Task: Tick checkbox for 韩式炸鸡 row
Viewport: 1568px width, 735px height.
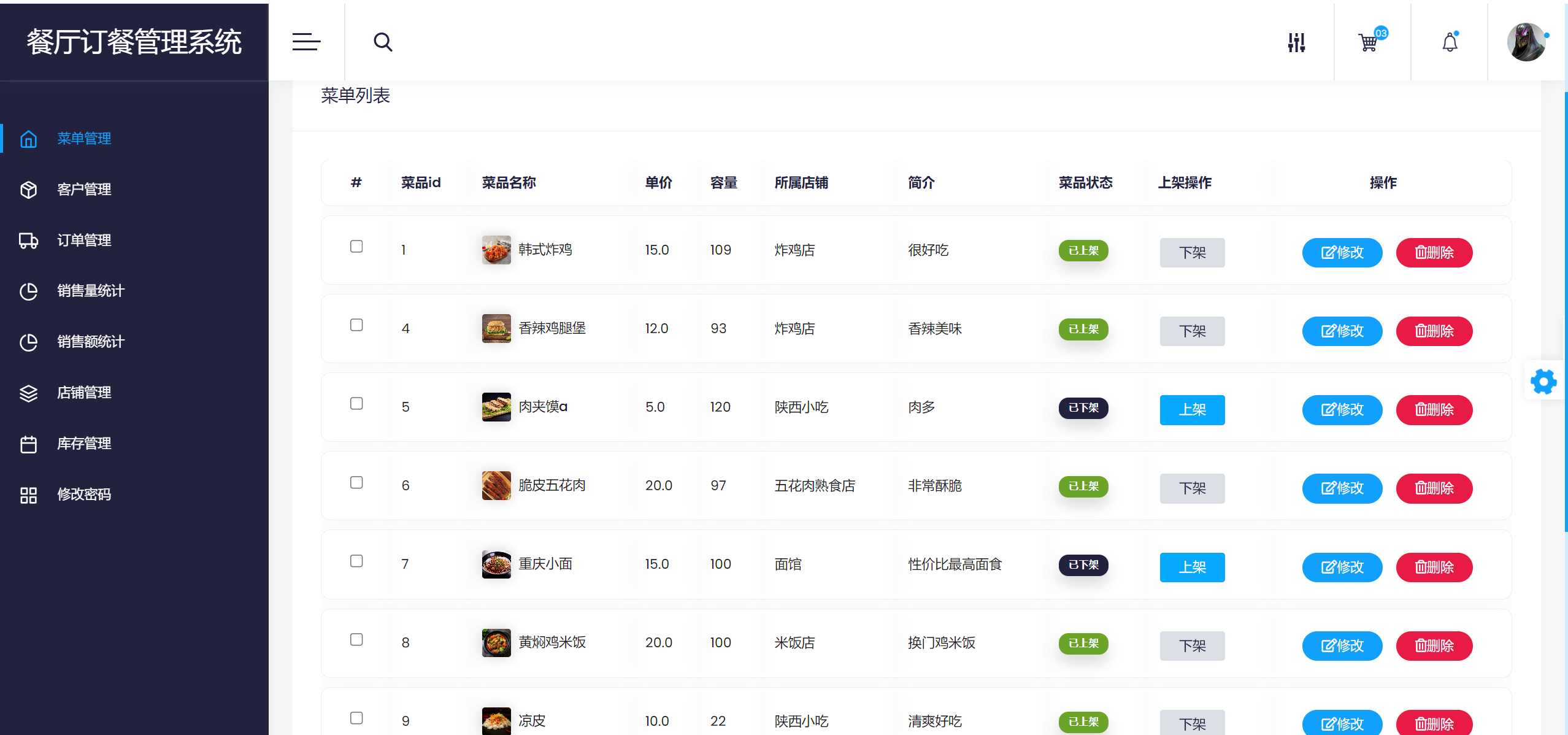Action: (x=356, y=247)
